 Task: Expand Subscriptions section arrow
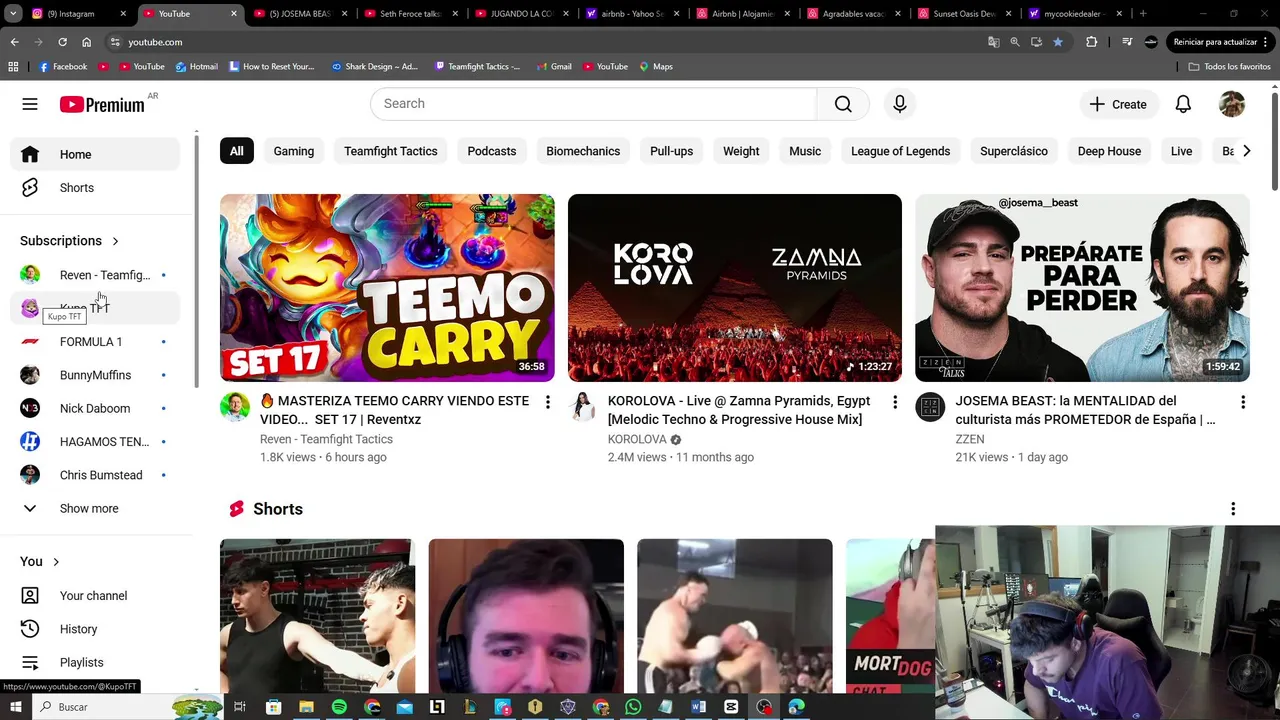coord(115,241)
